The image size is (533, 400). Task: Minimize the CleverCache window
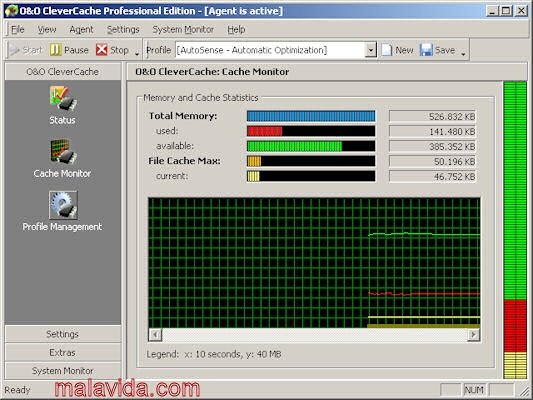click(x=492, y=11)
